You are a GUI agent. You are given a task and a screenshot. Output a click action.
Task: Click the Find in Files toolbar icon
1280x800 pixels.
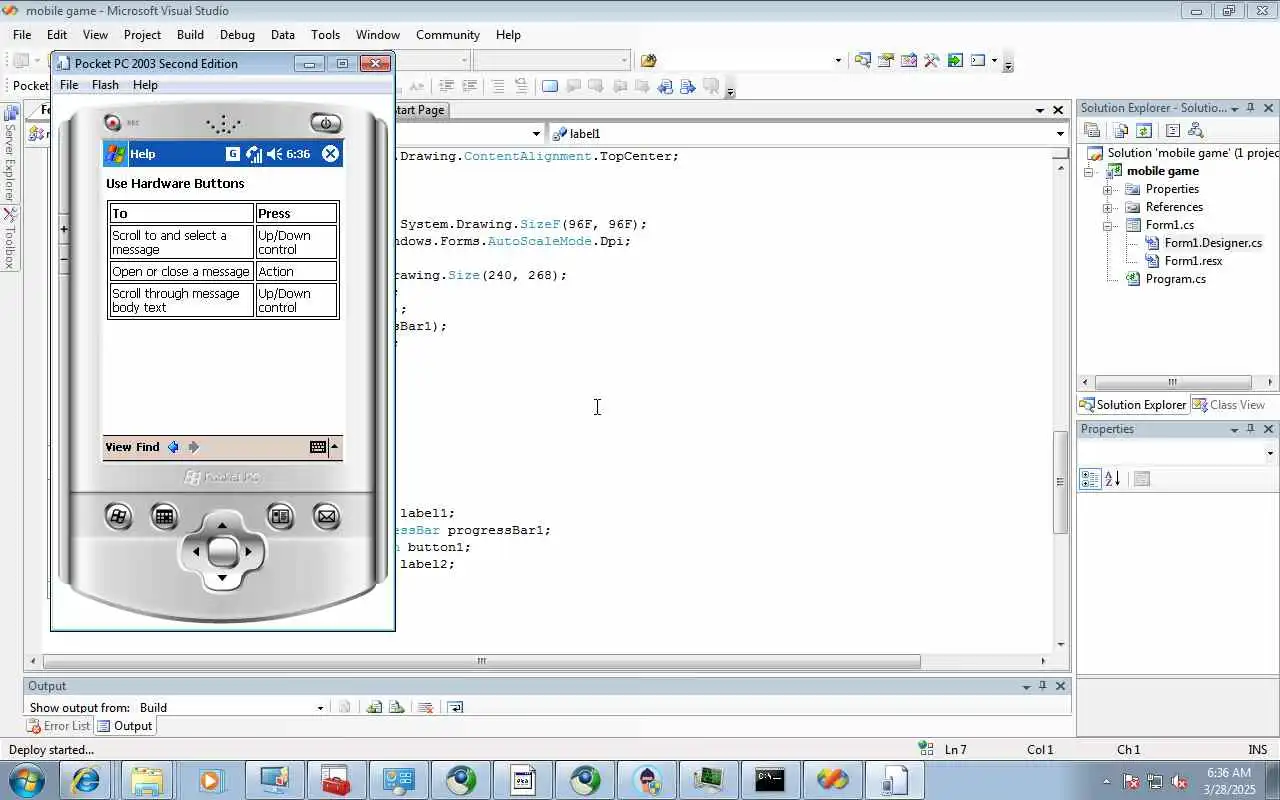(648, 60)
